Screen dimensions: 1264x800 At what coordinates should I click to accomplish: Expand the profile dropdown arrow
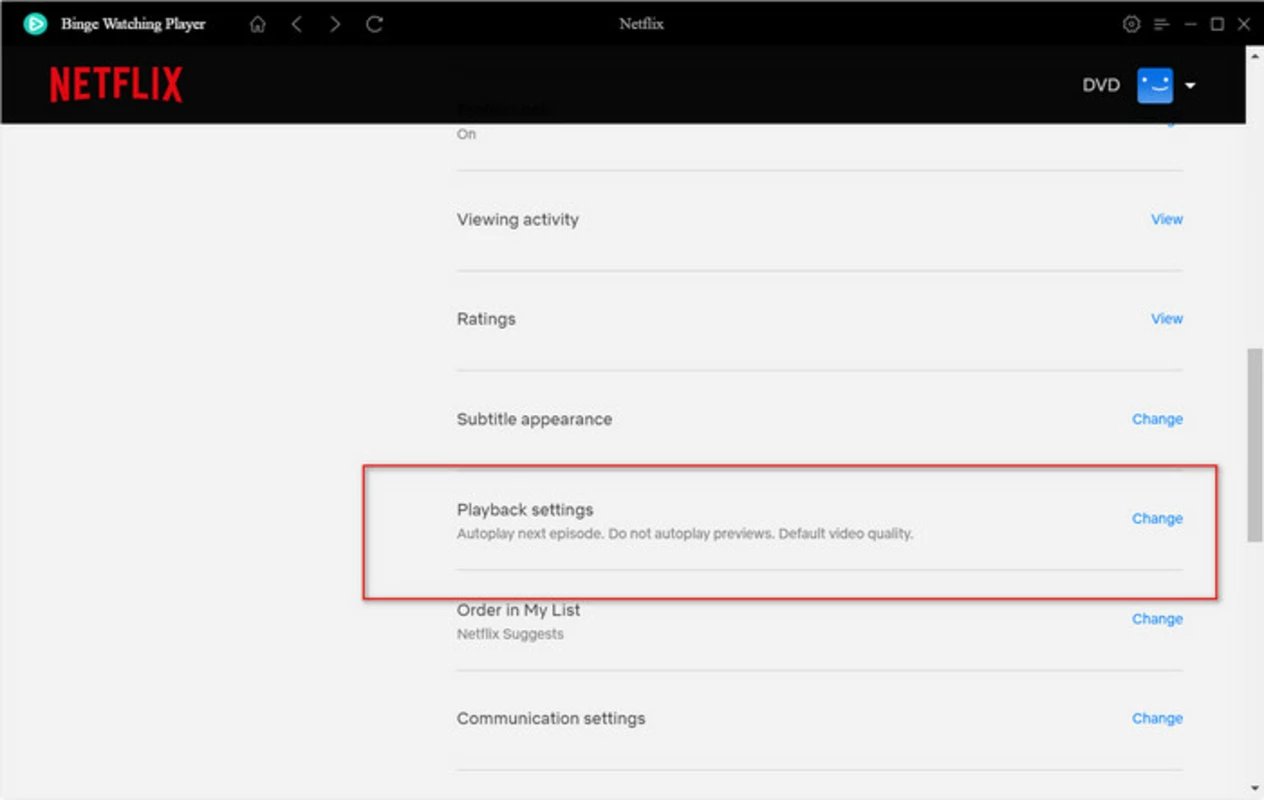(1190, 86)
